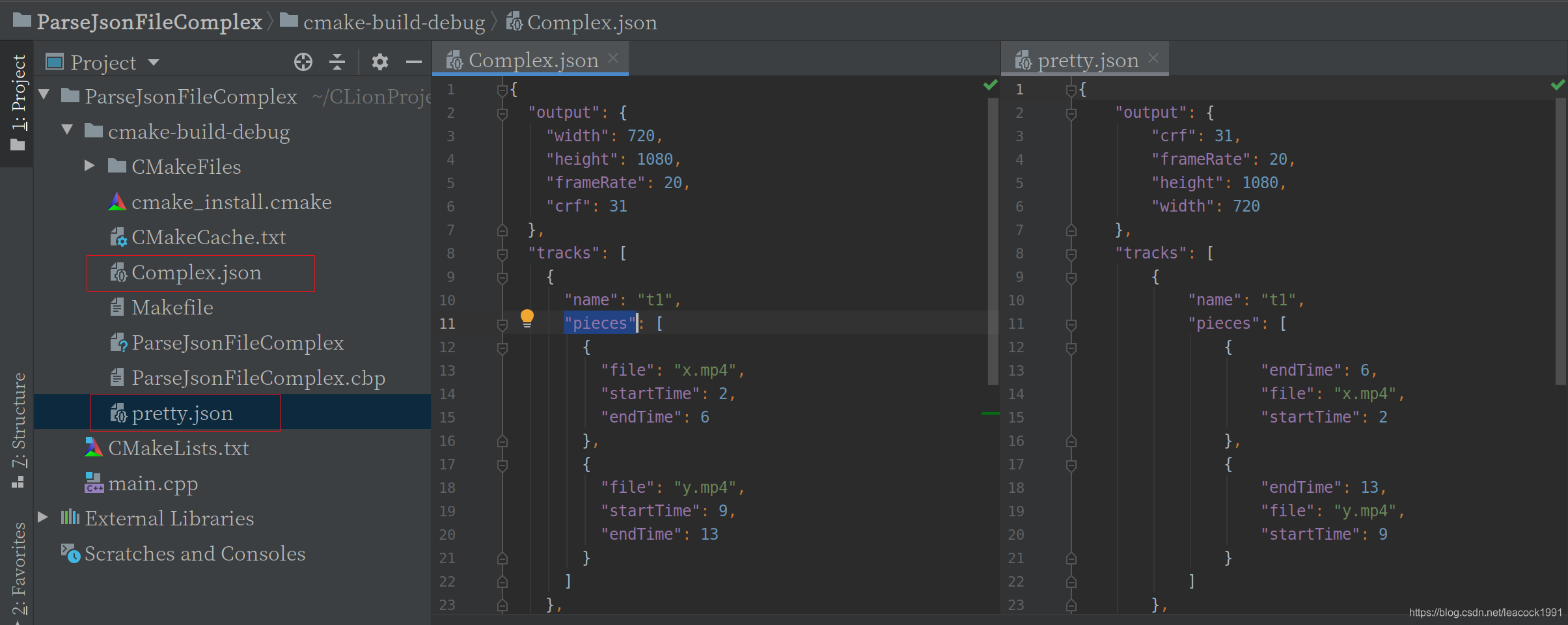This screenshot has height=625, width=1568.
Task: Toggle the Structure tool window
Action: tap(18, 430)
